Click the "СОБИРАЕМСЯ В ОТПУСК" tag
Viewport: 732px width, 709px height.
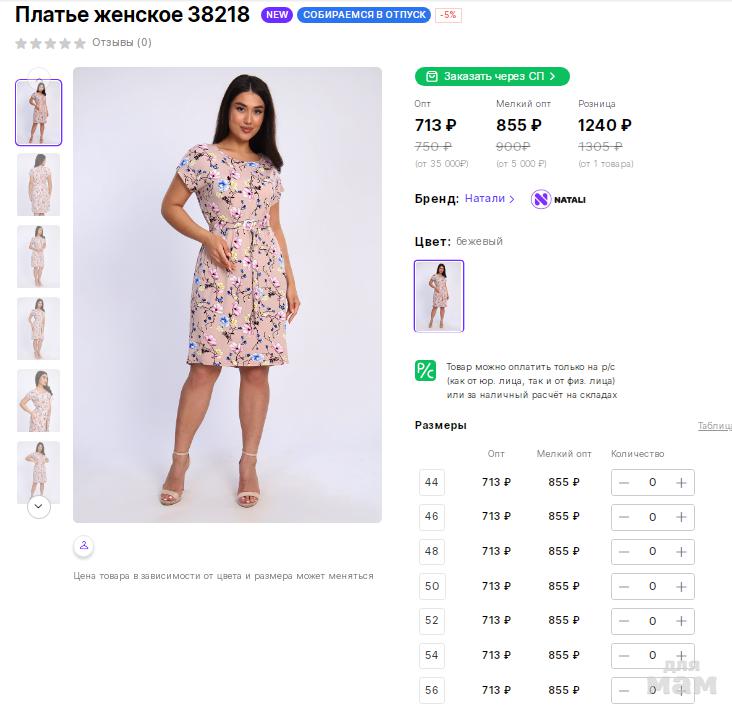pos(364,15)
